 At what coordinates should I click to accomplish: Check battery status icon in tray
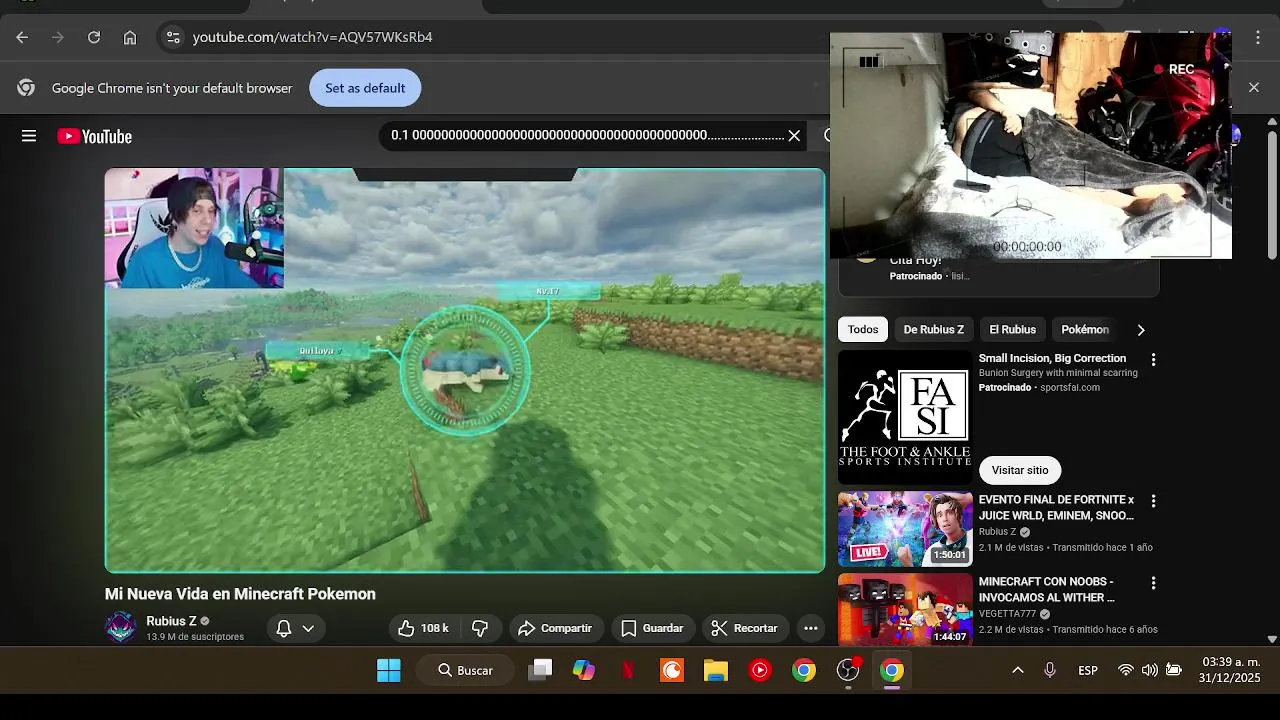(x=1174, y=670)
